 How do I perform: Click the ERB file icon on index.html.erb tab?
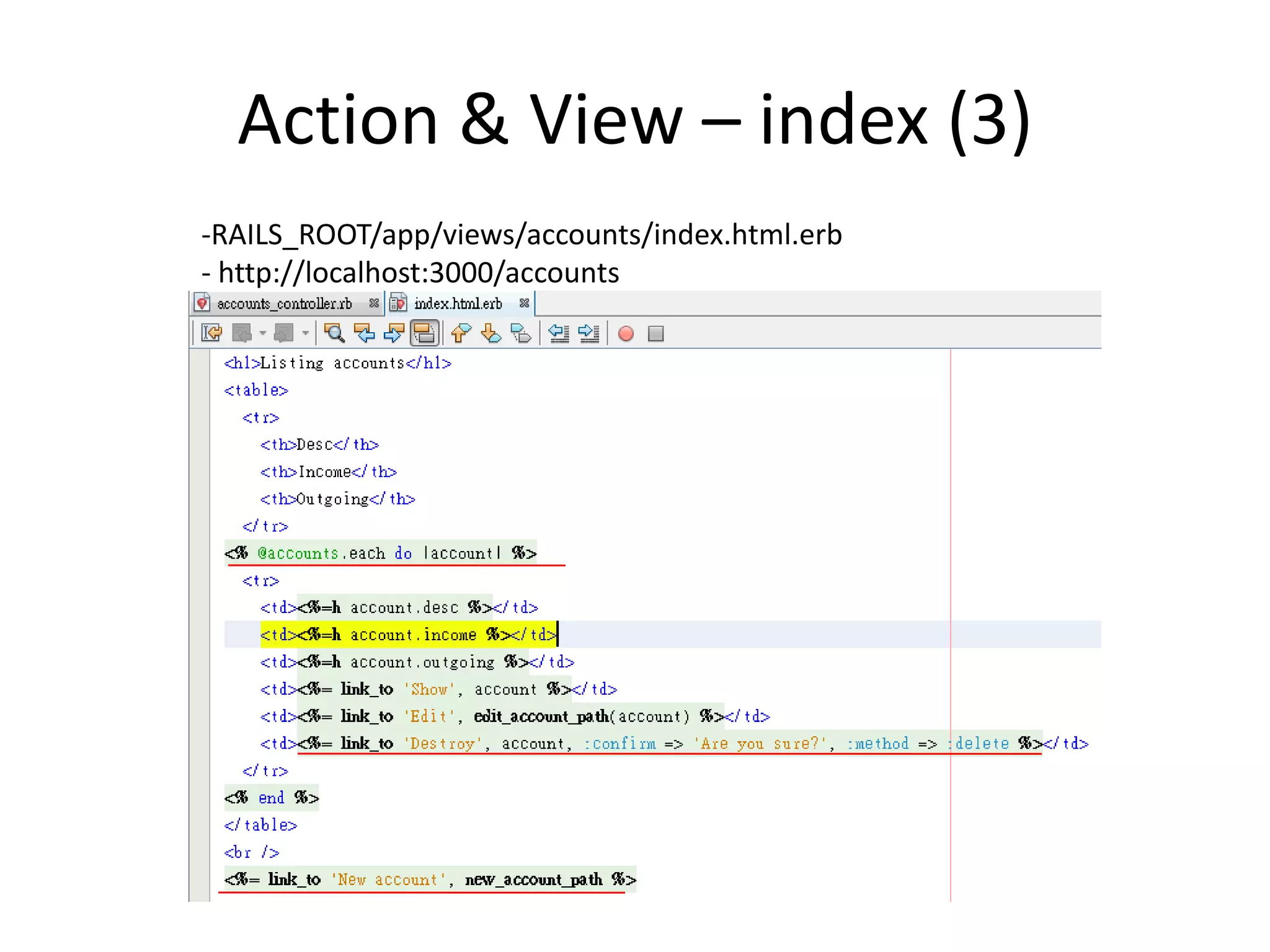coord(397,303)
